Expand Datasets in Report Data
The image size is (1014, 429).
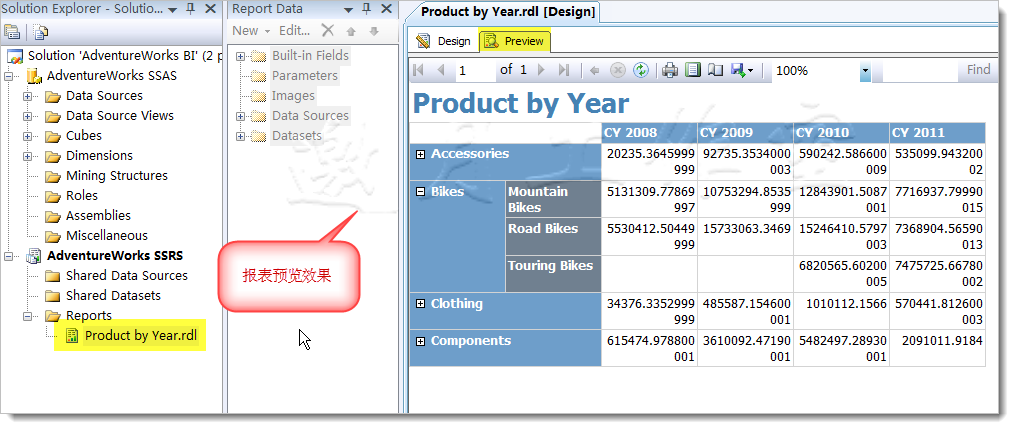pos(241,137)
